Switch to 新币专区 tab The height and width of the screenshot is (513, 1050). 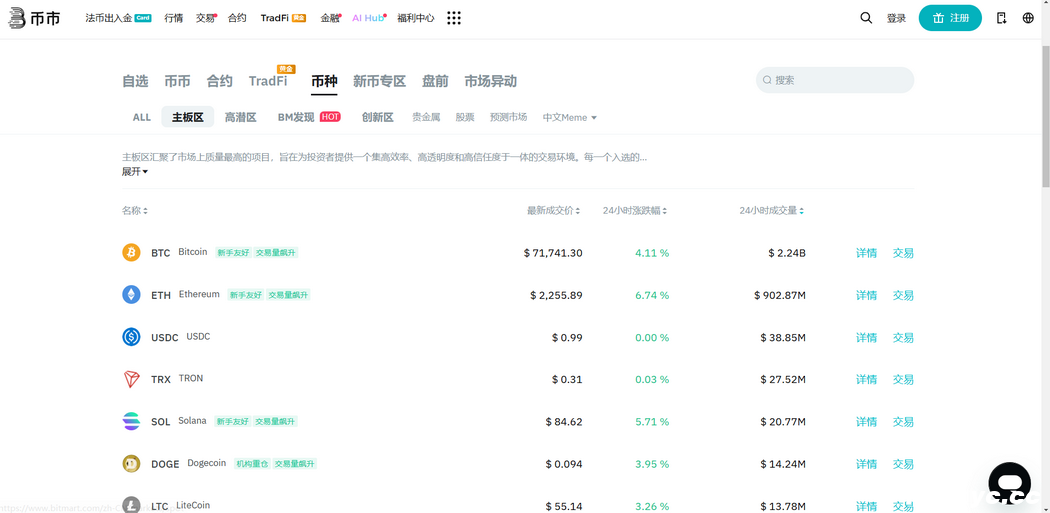tap(379, 81)
